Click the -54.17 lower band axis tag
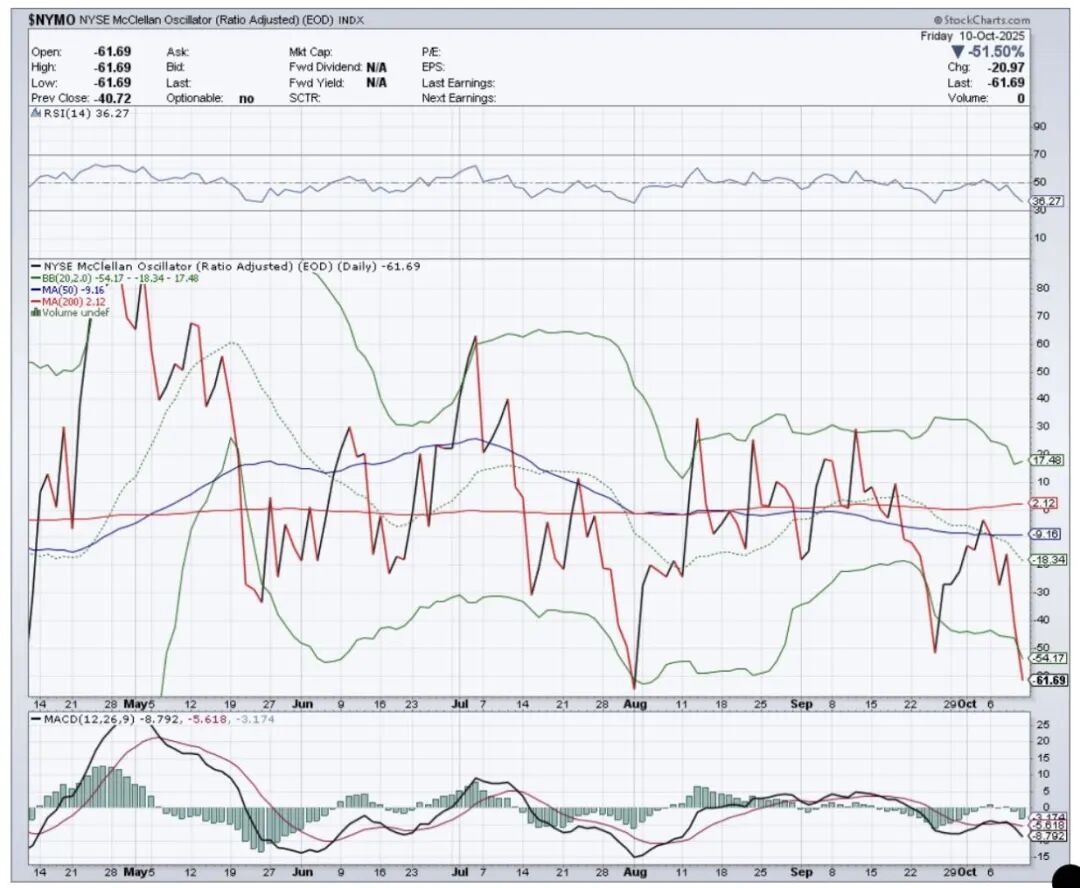Screen dimensions: 1080x888 [1048, 658]
